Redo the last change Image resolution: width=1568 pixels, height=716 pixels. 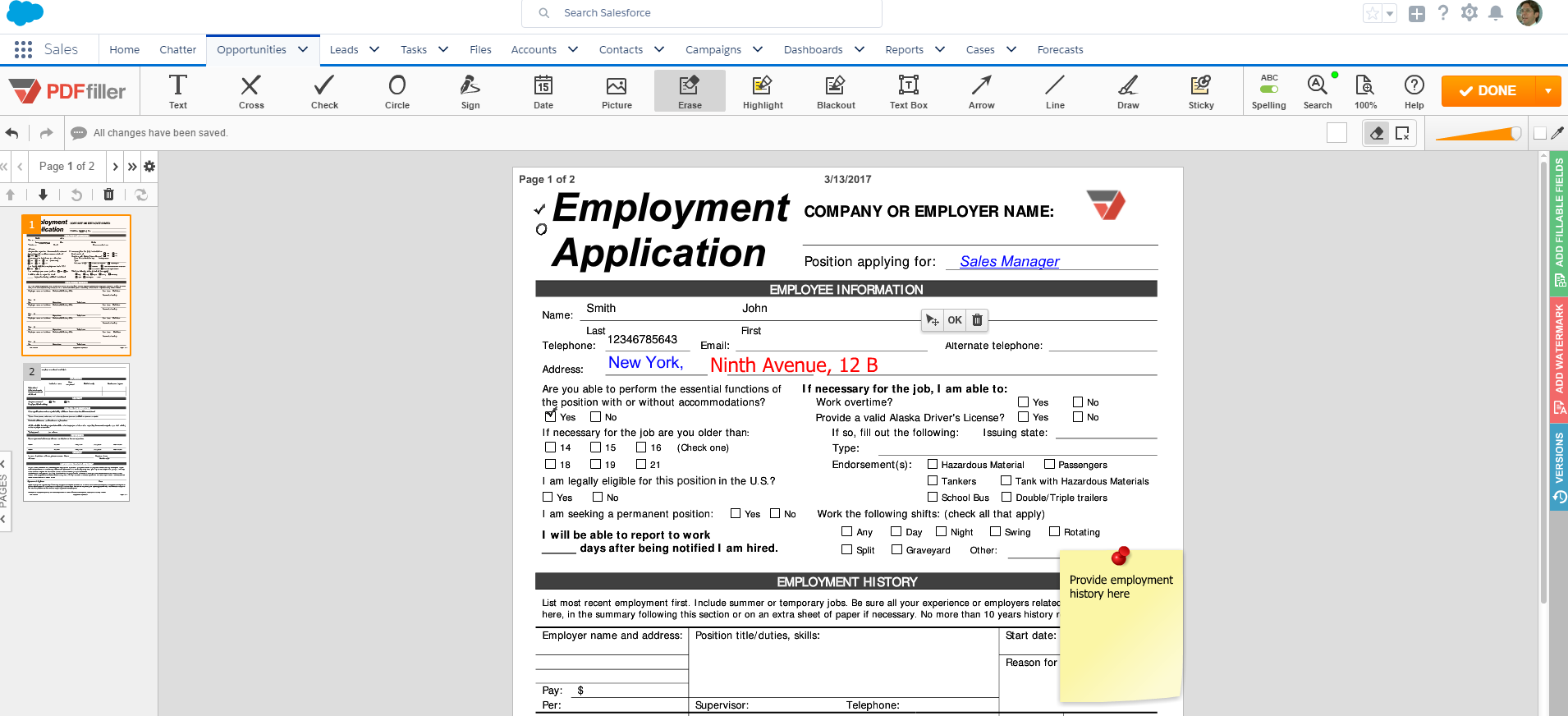(x=46, y=133)
